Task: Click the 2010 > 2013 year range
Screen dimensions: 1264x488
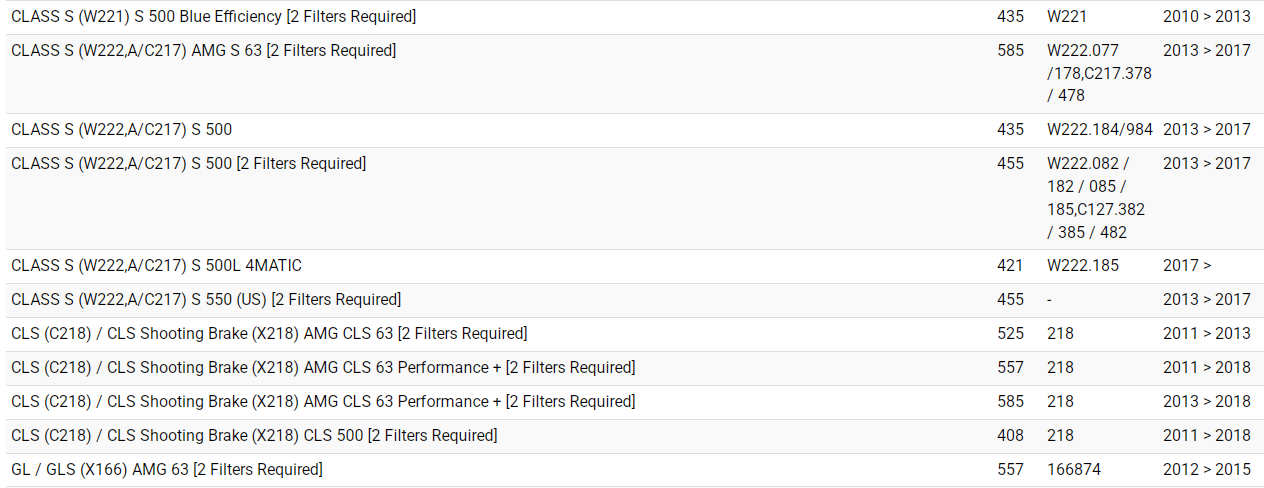Action: pyautogui.click(x=1206, y=17)
